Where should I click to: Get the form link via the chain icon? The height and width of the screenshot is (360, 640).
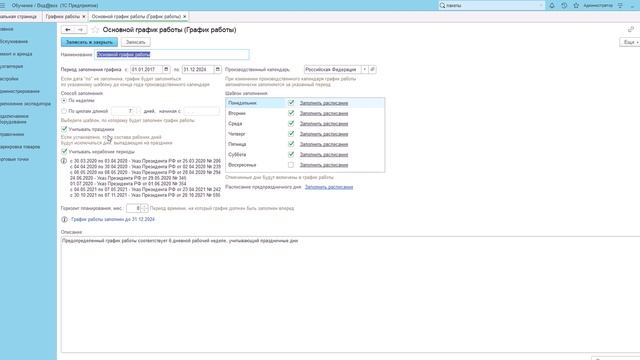[x=631, y=29]
